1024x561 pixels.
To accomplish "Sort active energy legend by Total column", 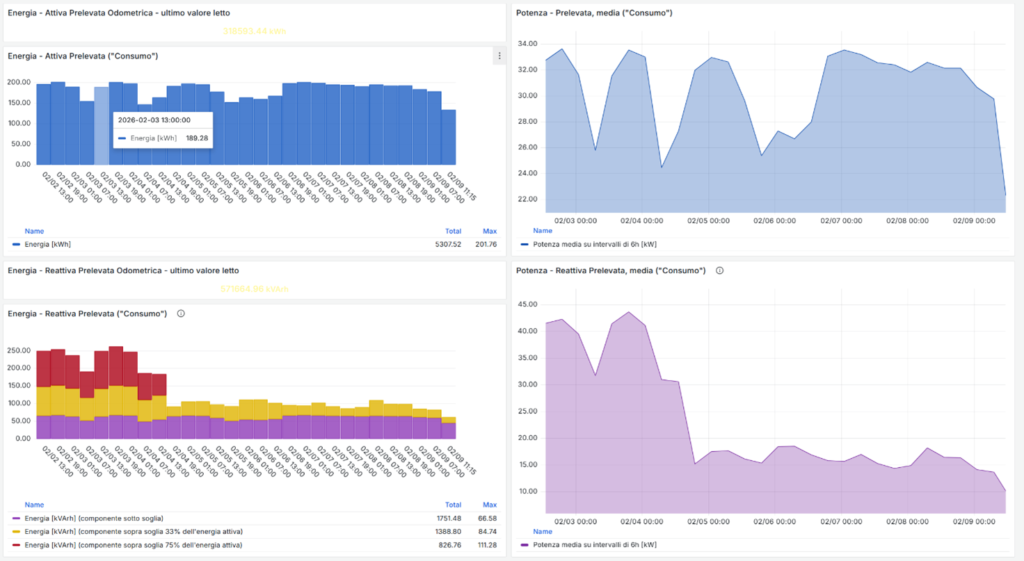I will [x=452, y=230].
